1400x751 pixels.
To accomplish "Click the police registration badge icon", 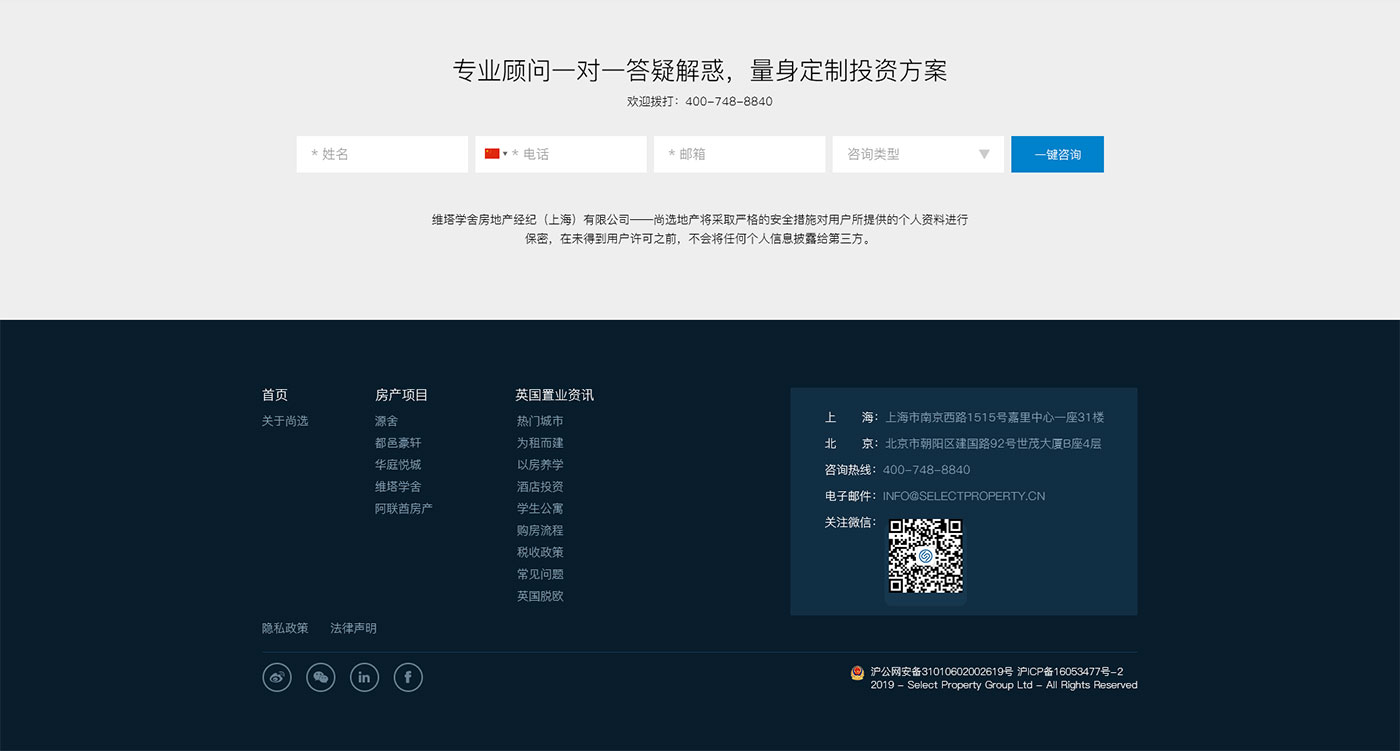I will coord(857,673).
